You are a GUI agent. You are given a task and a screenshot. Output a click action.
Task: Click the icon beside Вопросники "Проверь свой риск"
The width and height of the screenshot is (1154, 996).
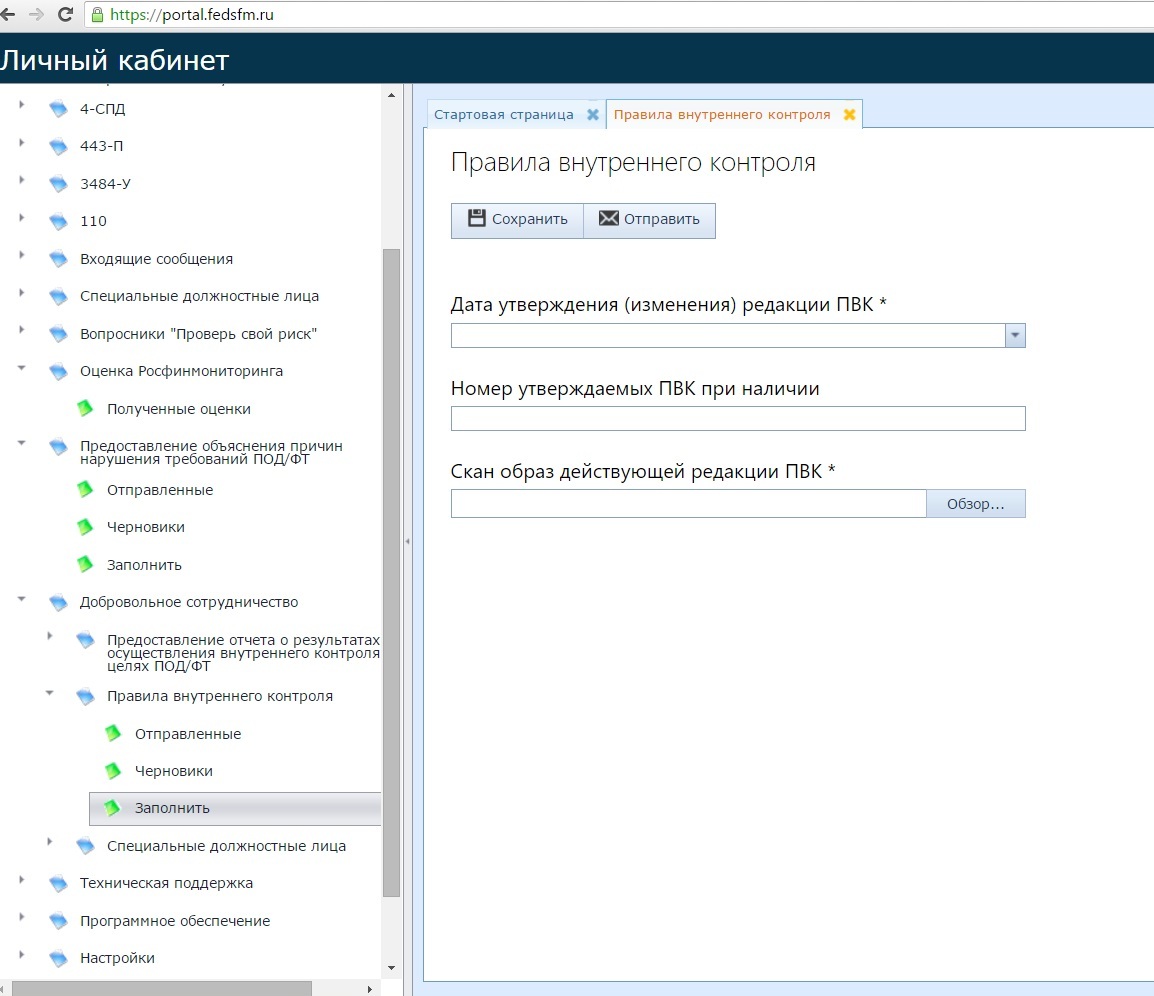point(58,334)
